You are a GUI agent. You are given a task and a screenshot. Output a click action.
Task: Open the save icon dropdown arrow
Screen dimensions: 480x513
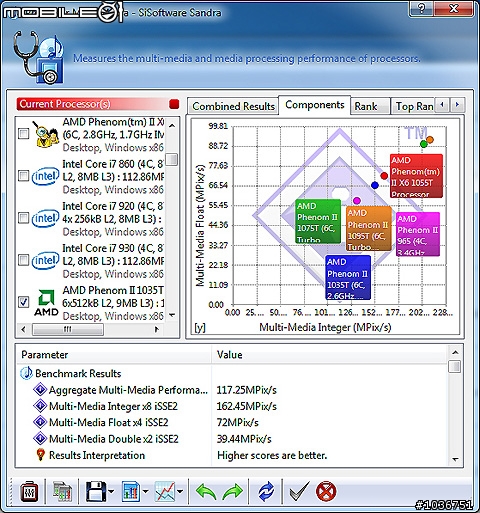[111, 491]
